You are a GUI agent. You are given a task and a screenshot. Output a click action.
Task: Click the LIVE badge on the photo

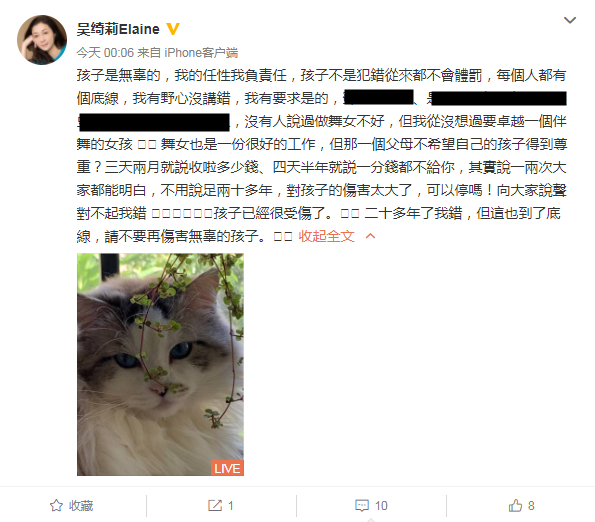(227, 468)
